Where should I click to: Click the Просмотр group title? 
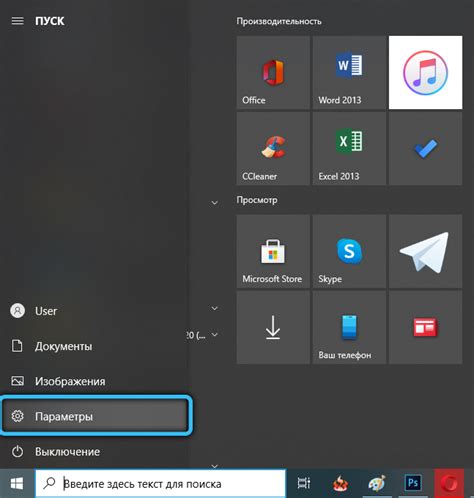pyautogui.click(x=257, y=200)
